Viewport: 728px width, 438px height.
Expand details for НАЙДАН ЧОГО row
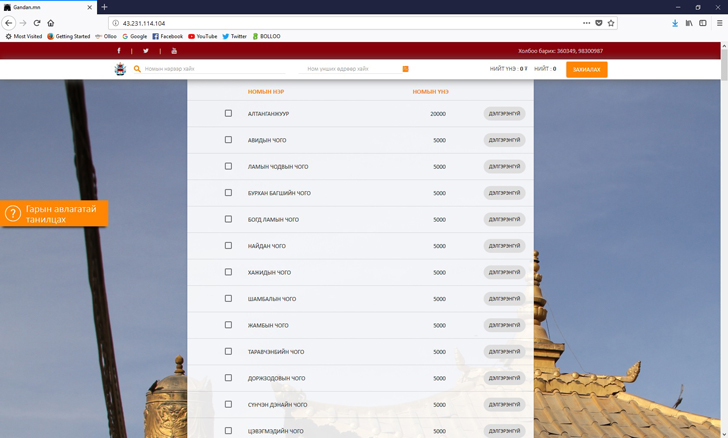[x=504, y=246]
